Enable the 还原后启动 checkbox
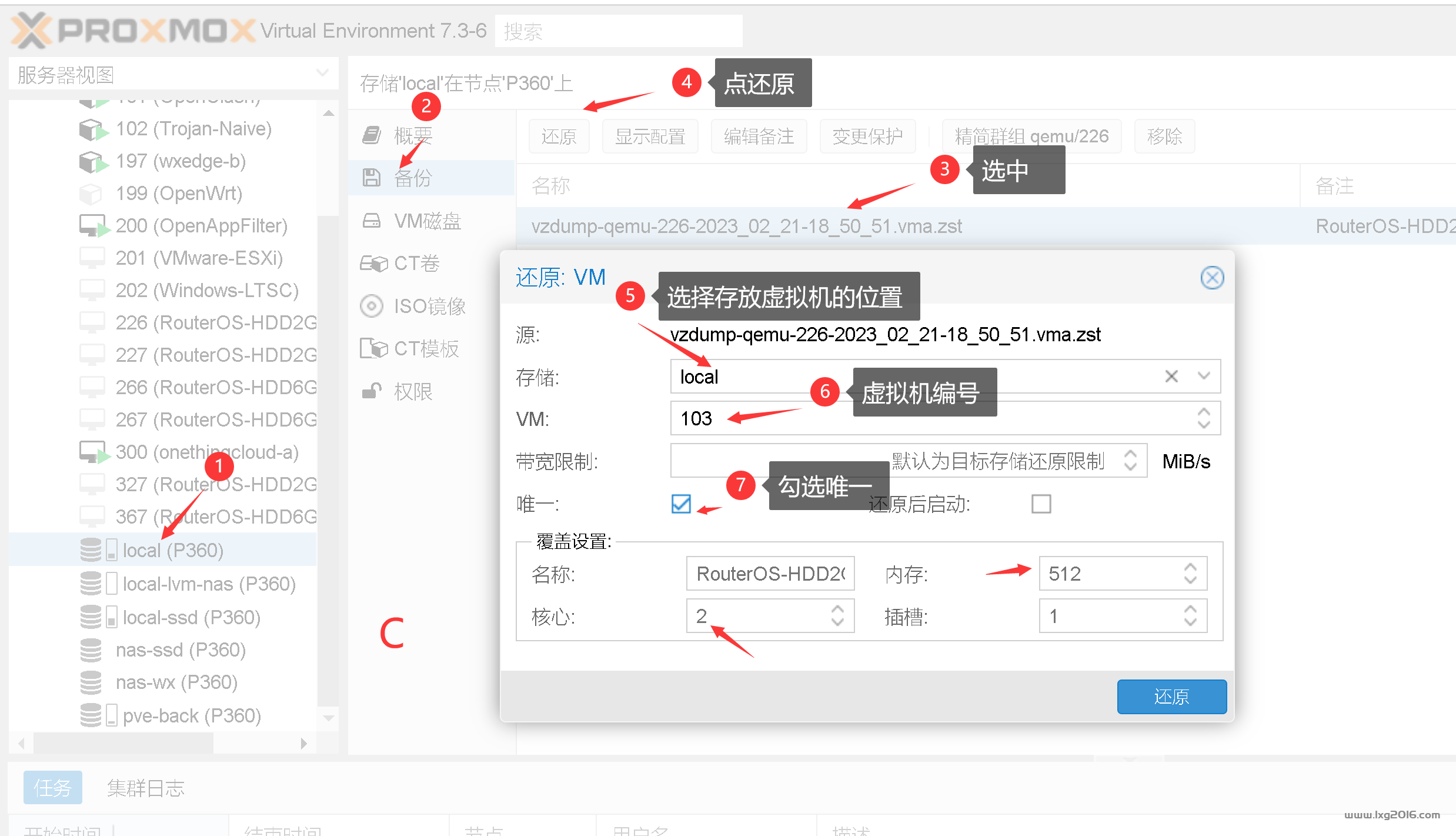Viewport: 1456px width, 836px height. (x=1041, y=504)
